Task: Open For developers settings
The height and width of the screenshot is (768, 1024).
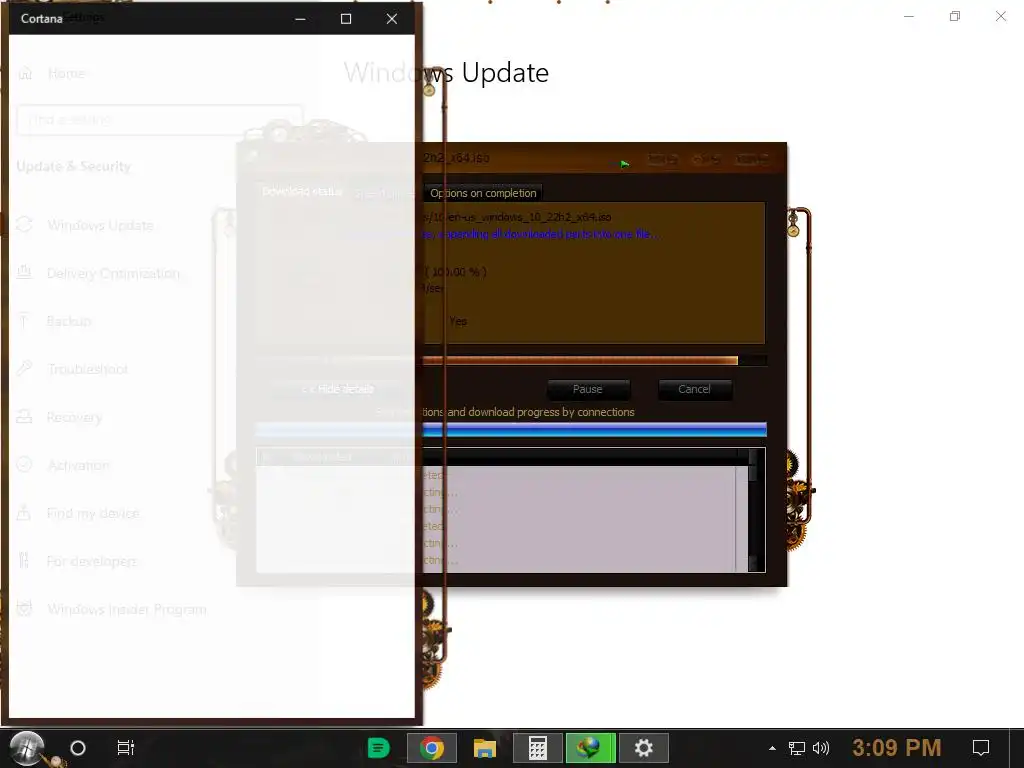Action: pos(91,561)
